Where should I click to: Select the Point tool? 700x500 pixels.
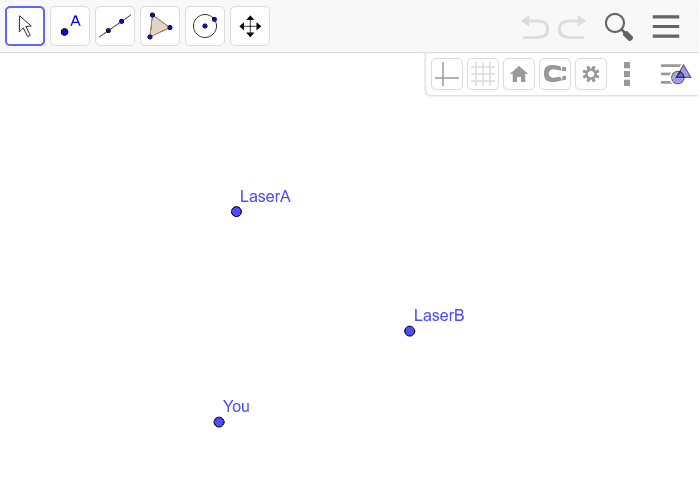pos(70,26)
